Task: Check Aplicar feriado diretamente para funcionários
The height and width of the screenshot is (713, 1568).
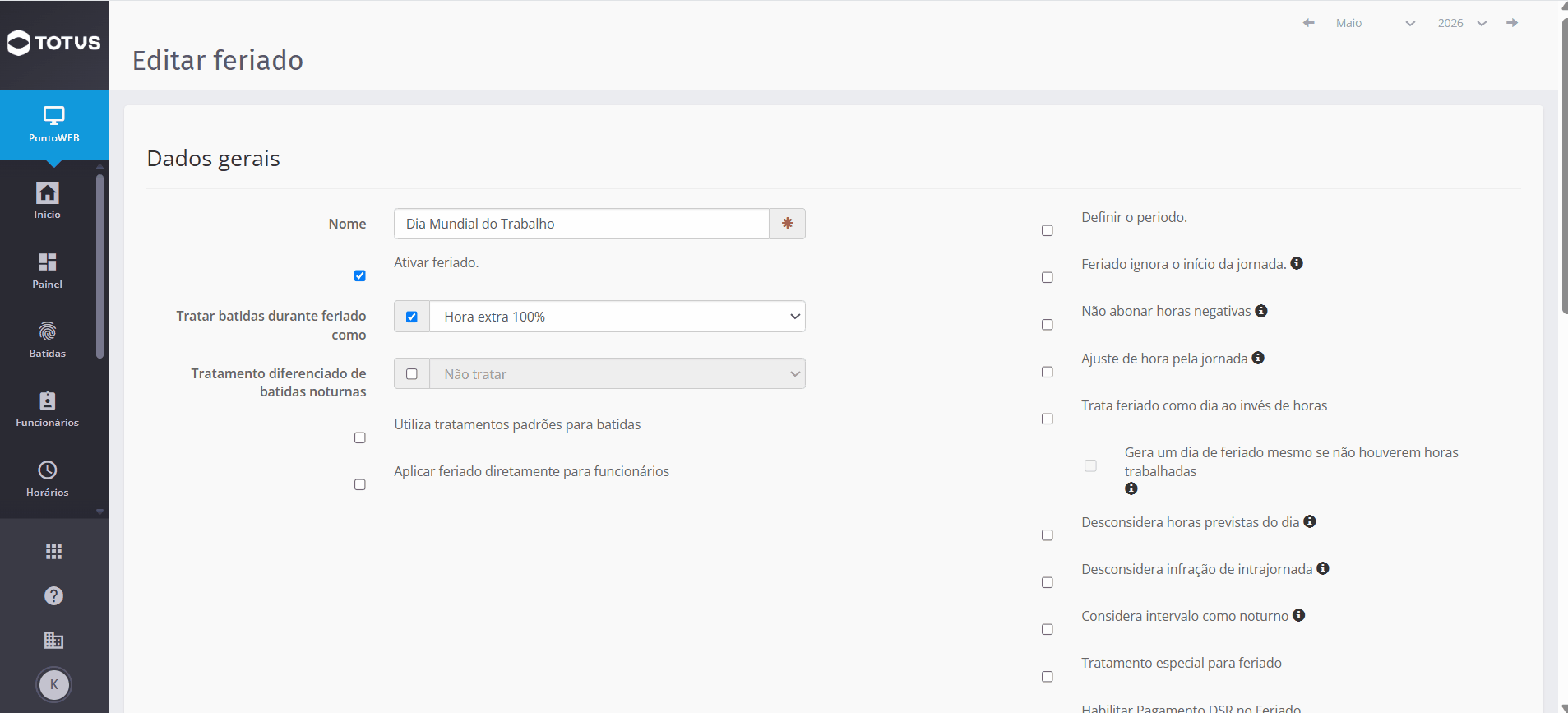Action: click(x=360, y=484)
